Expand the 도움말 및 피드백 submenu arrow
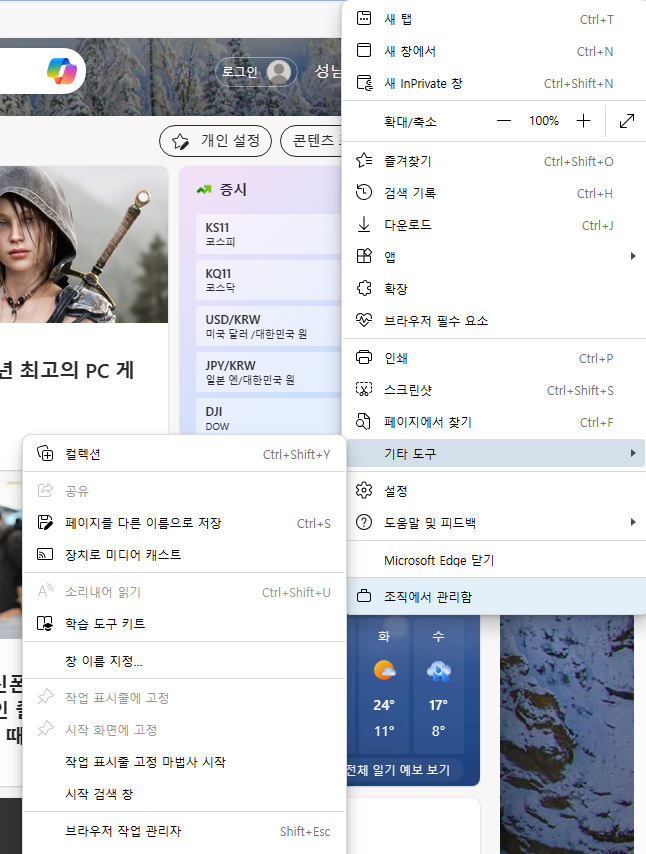 point(633,522)
